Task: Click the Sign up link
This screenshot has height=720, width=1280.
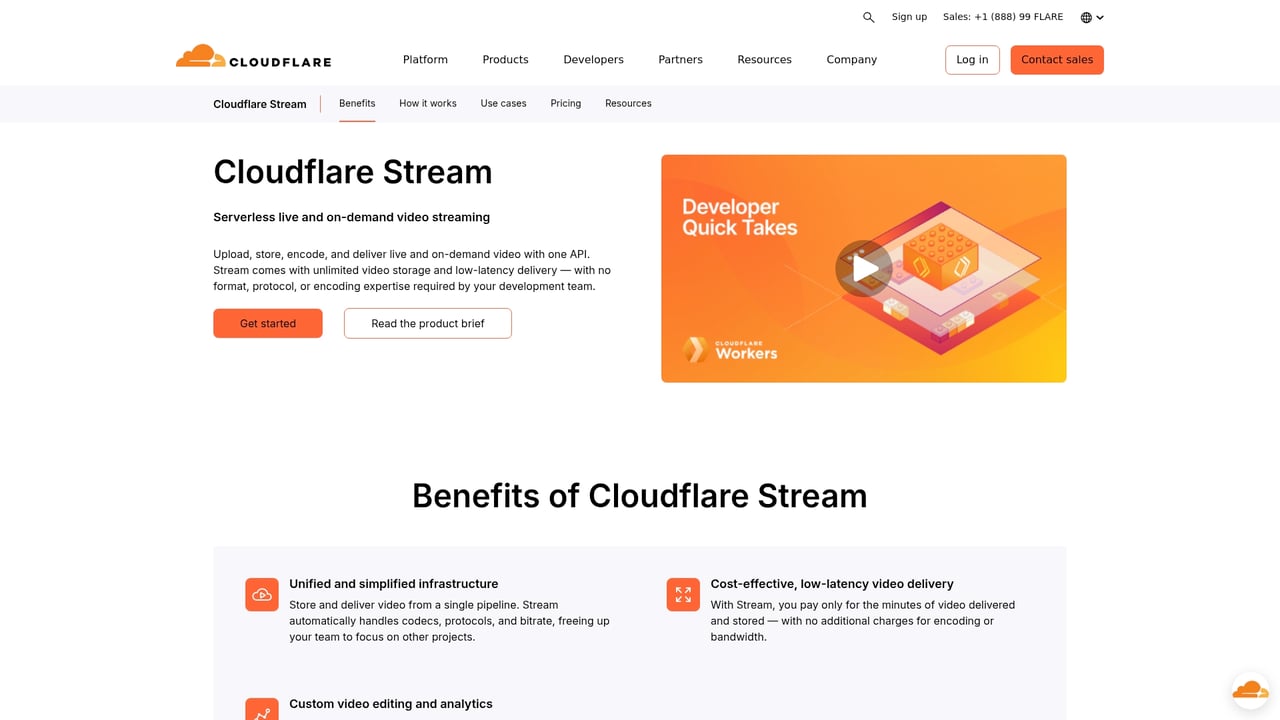Action: [x=909, y=17]
